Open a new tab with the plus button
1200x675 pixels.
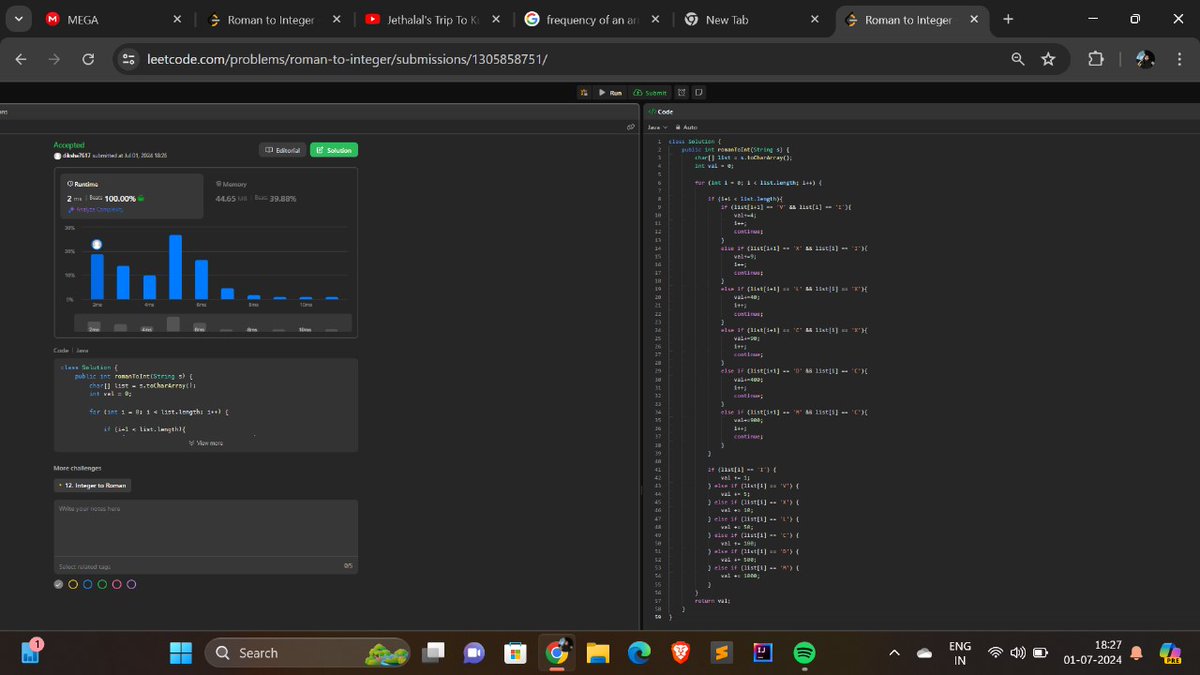[1007, 19]
